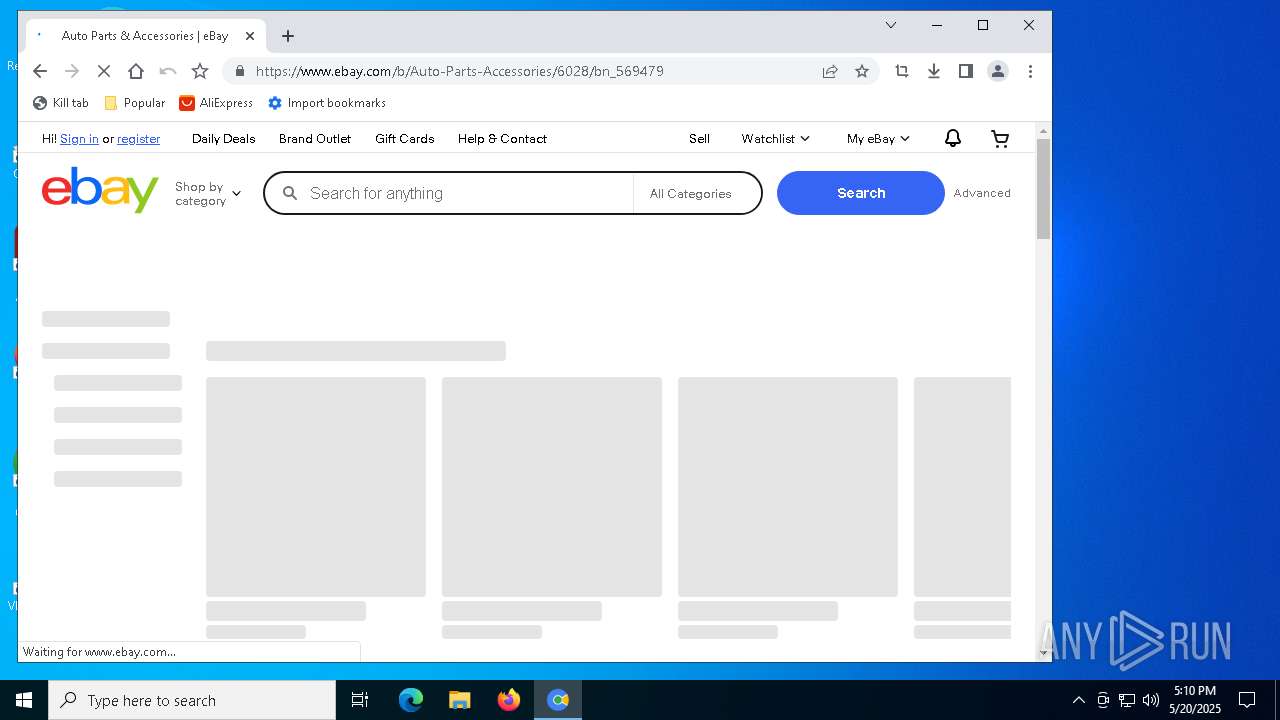
Task: Launch Firefox from taskbar
Action: pos(509,700)
